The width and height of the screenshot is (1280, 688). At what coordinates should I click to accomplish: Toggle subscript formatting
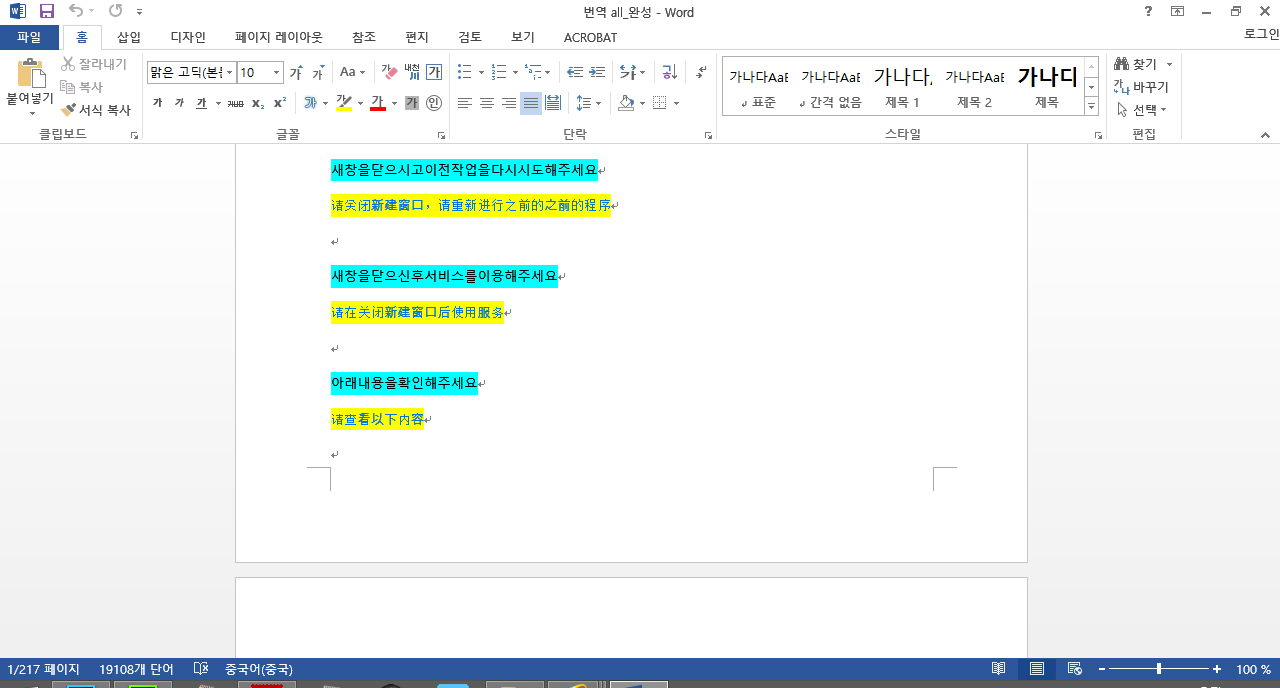pos(258,103)
